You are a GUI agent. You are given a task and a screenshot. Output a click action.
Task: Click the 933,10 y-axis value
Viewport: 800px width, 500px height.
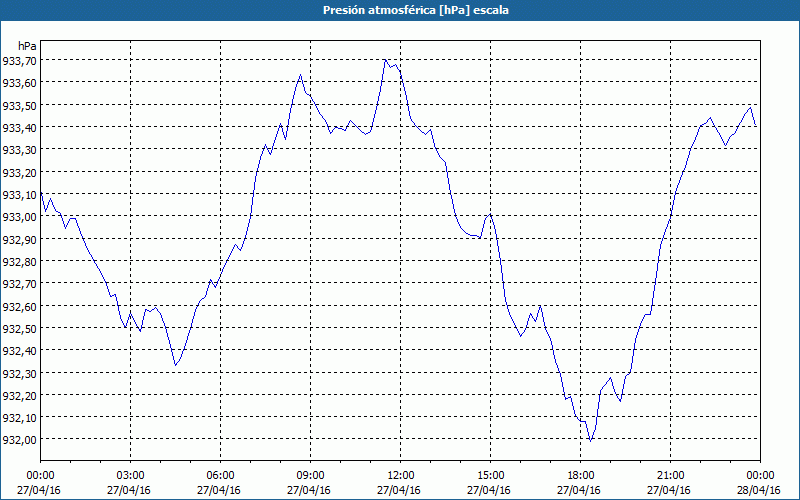point(19,194)
